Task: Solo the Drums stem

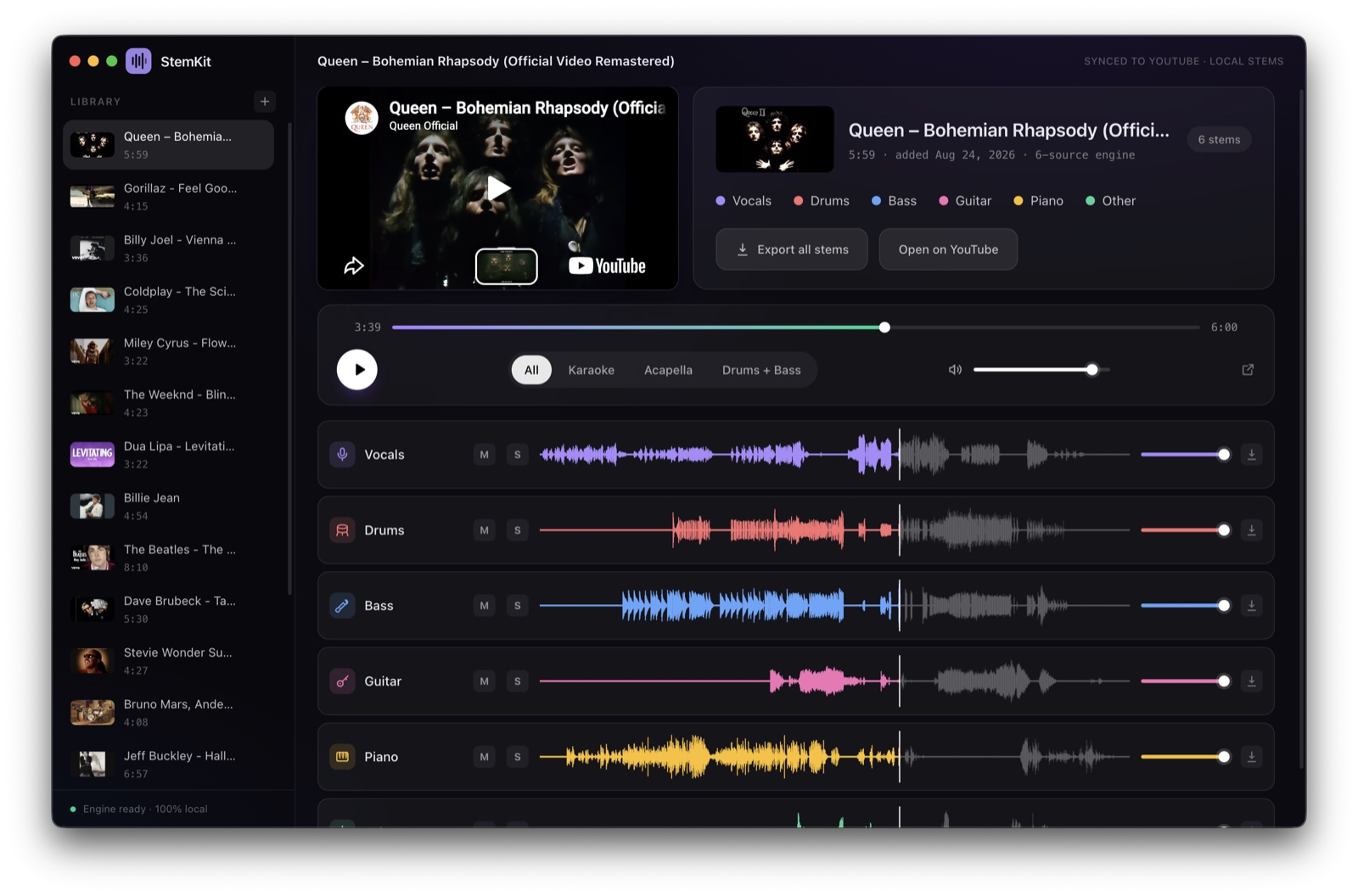Action: pos(517,530)
